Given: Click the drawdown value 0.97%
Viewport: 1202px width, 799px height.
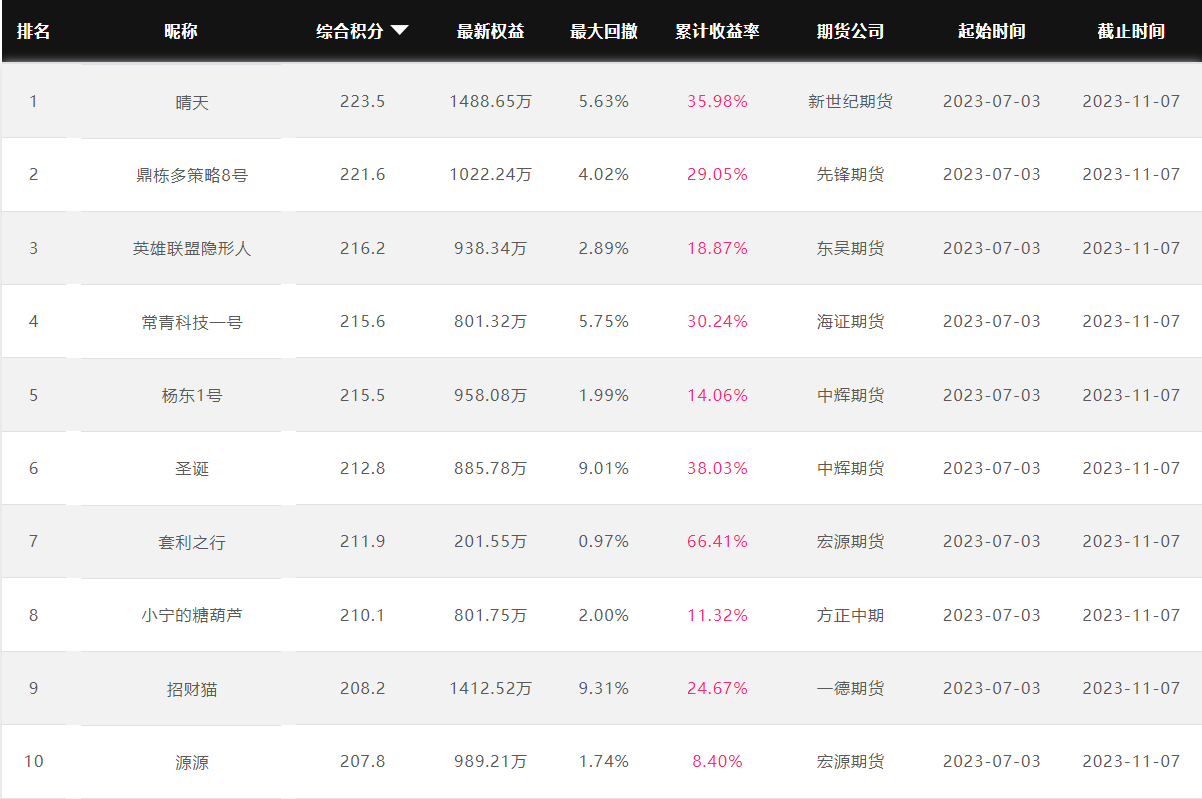Looking at the screenshot, I should (604, 541).
